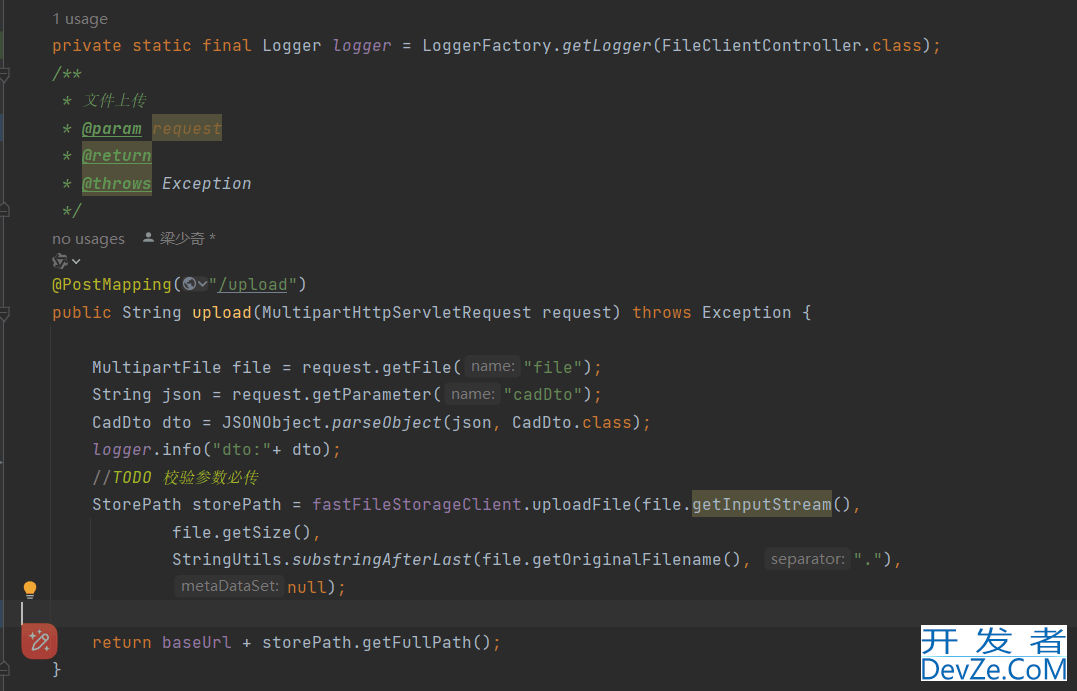Image resolution: width=1077 pixels, height=691 pixels.
Task: Click the gear-like inlay icon below no usages
Action: click(60, 261)
